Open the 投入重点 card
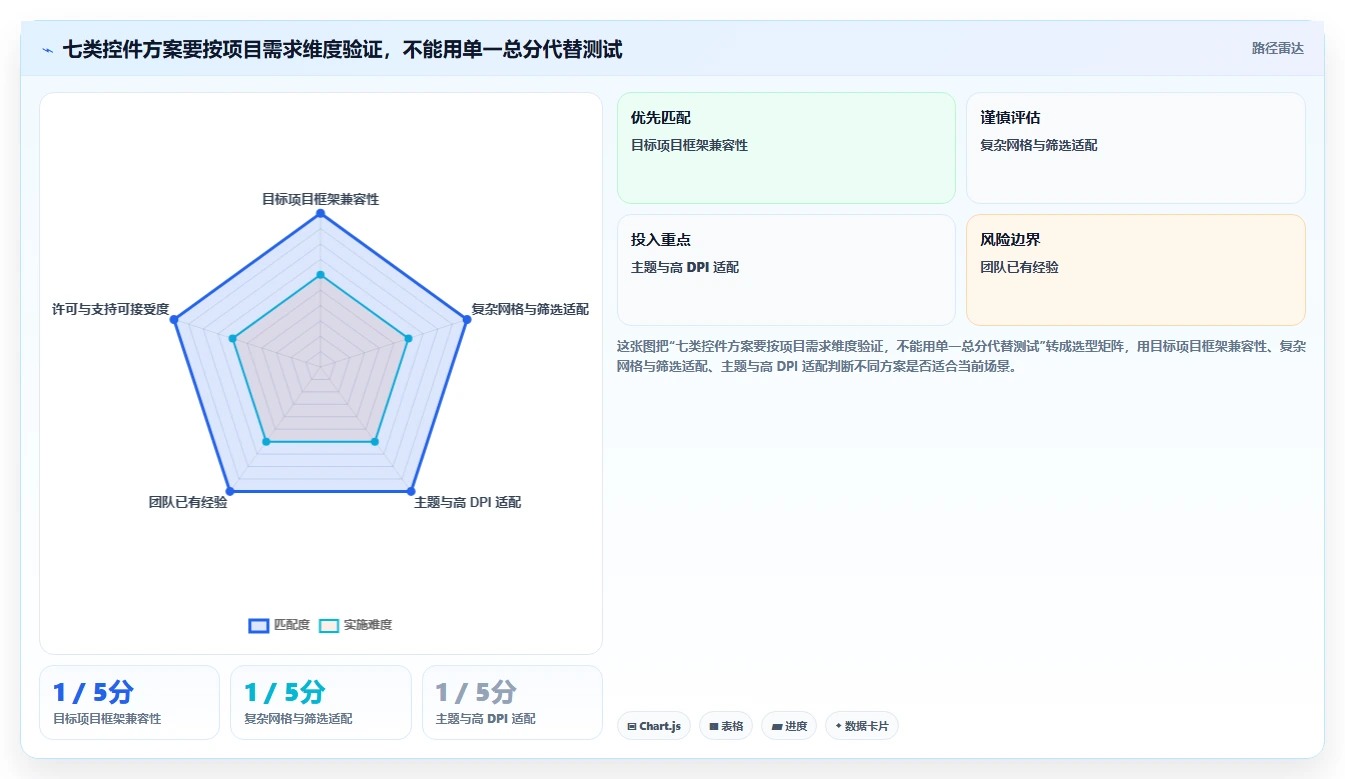The width and height of the screenshot is (1345, 779). [x=786, y=270]
